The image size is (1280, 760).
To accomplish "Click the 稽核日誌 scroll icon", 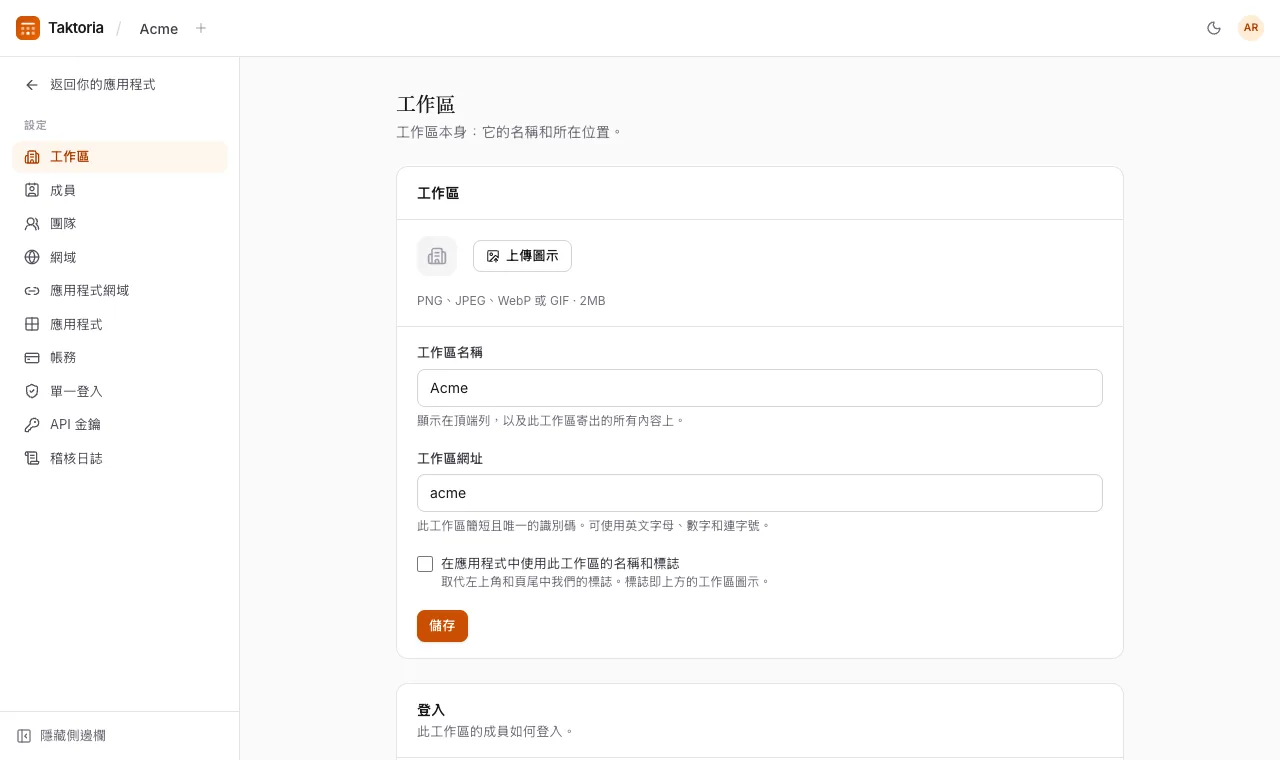I will coord(32,458).
